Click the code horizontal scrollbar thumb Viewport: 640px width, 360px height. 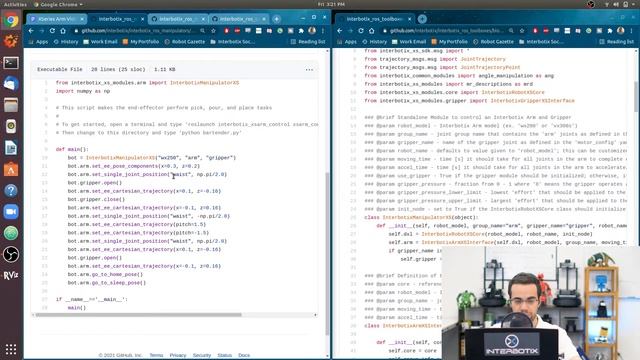pos(138,315)
